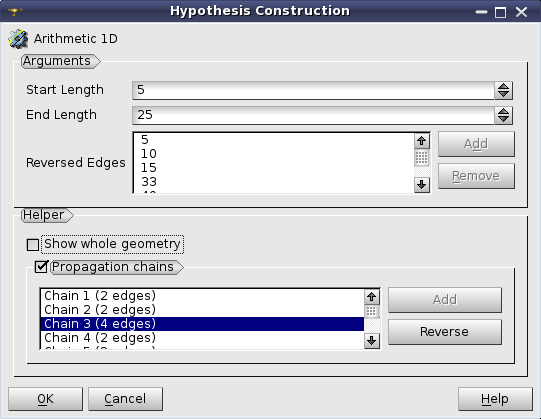Click the Reversed Edges scrollbar handle
This screenshot has height=419, width=541.
click(422, 158)
